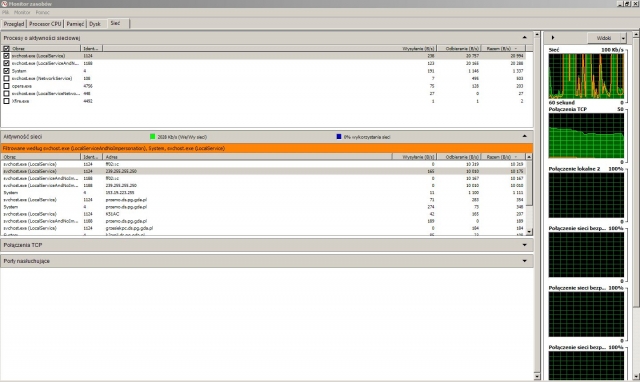Open the Pomoc menu
640x382 pixels.
tap(42, 13)
